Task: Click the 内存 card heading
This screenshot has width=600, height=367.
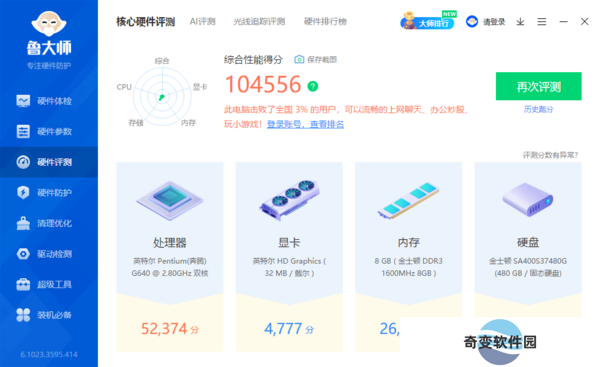Action: (409, 242)
